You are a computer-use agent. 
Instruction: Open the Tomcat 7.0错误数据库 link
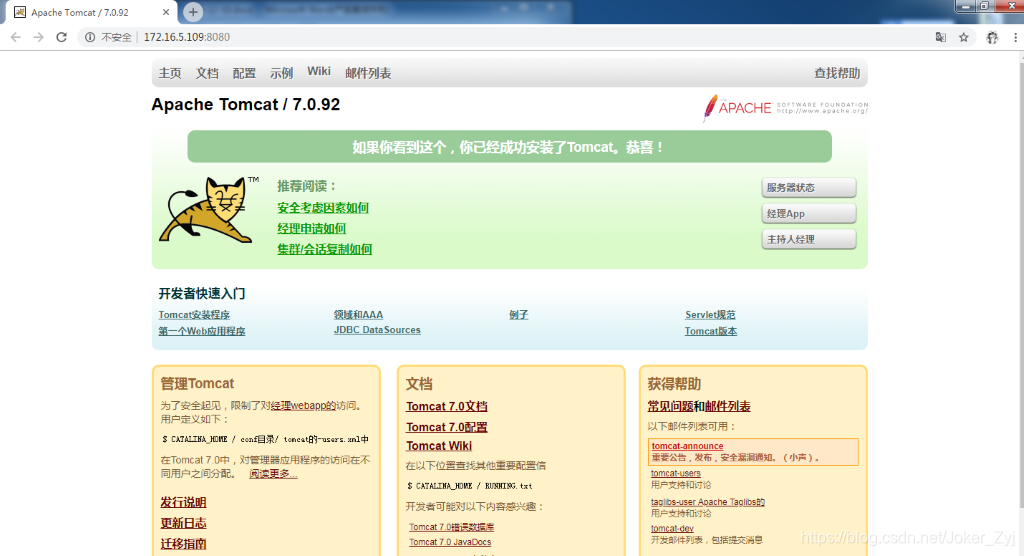pyautogui.click(x=451, y=527)
